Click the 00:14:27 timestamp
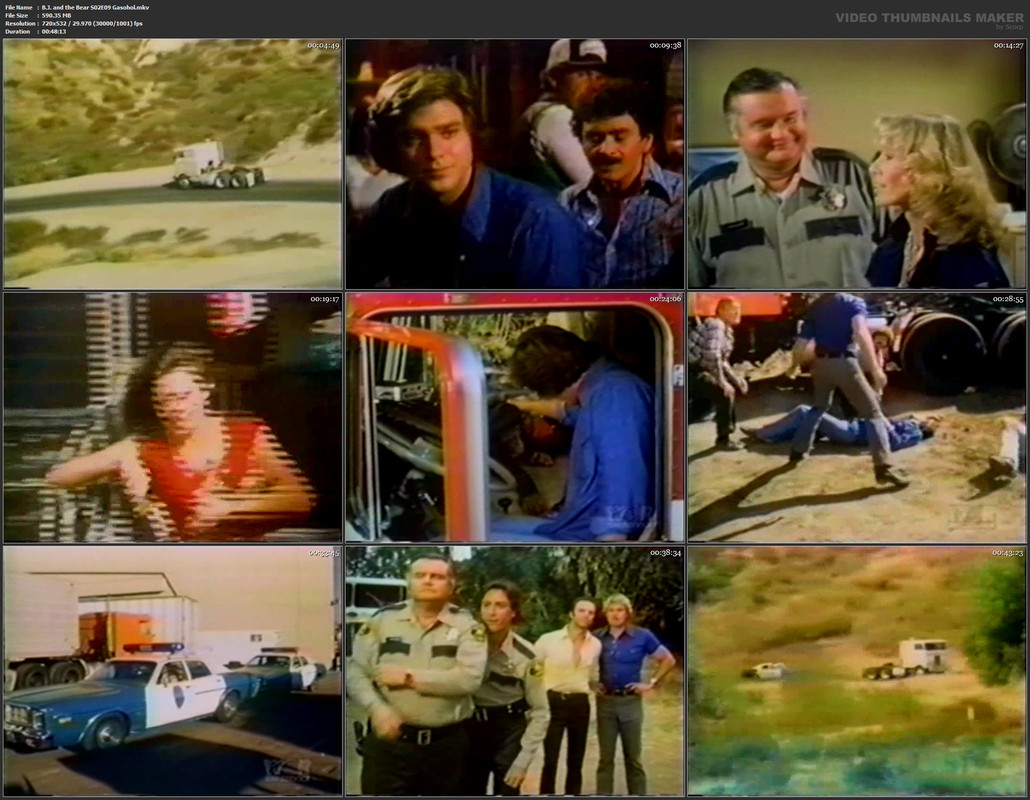Viewport: 1030px width, 800px height. pos(1008,45)
